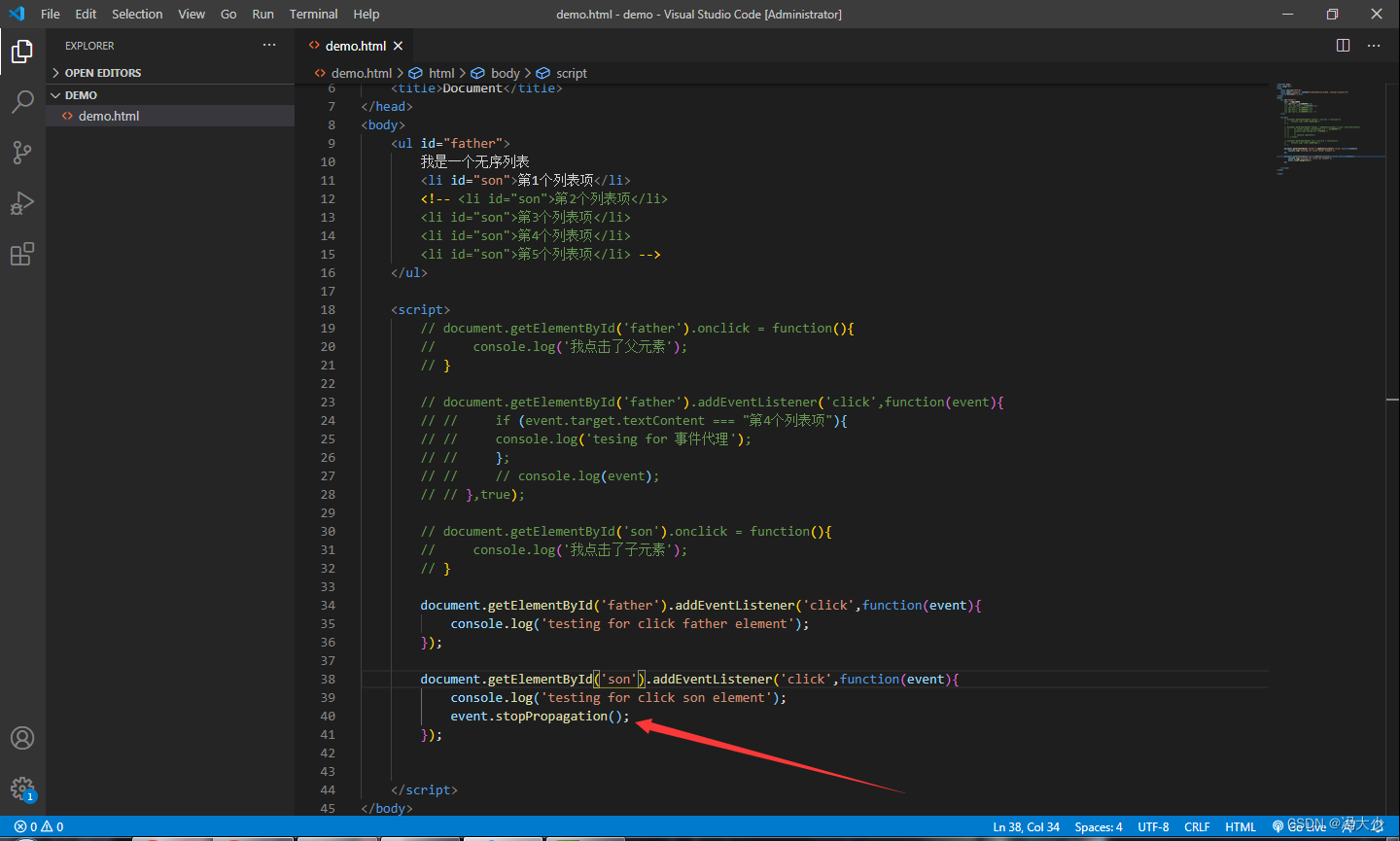Viewport: 1400px width, 841px height.
Task: Click the </head> tag on line 7
Action: pyautogui.click(x=387, y=107)
